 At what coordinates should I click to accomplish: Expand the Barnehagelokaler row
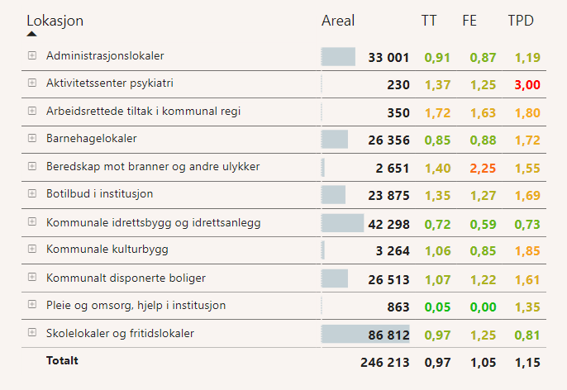point(32,138)
